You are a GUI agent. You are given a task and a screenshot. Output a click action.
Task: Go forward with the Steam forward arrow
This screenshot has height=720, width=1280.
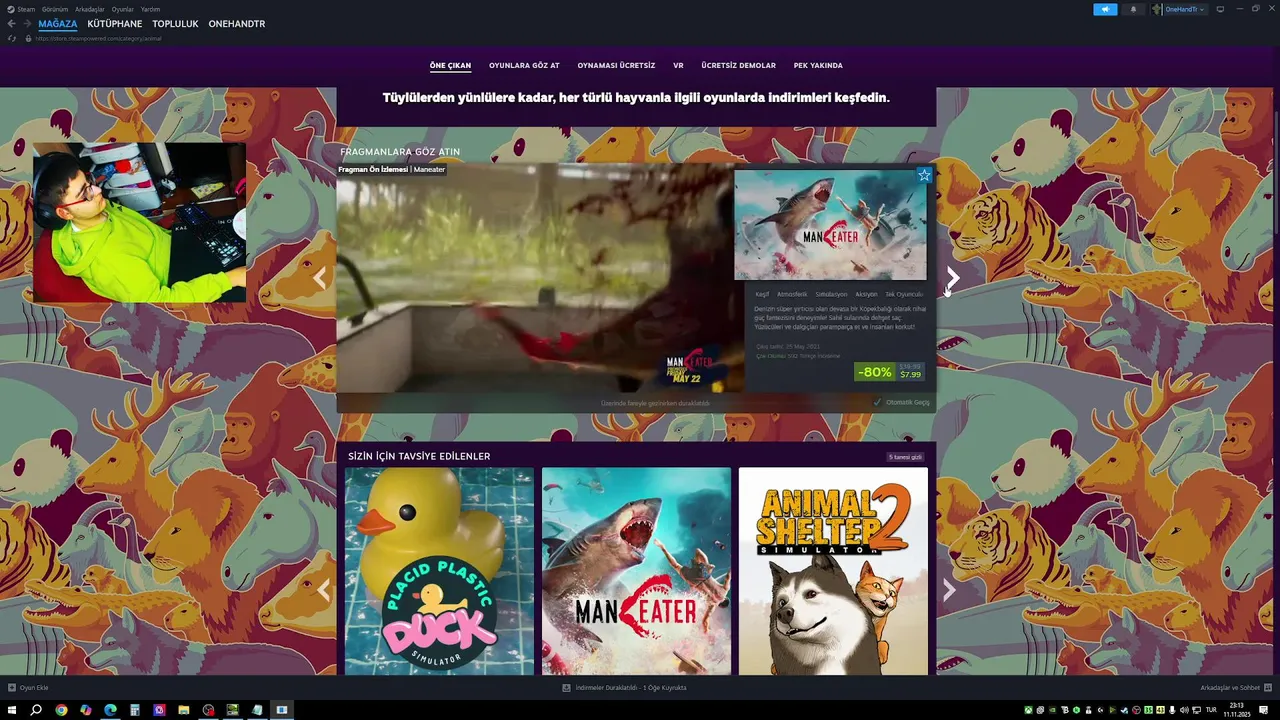[x=27, y=24]
